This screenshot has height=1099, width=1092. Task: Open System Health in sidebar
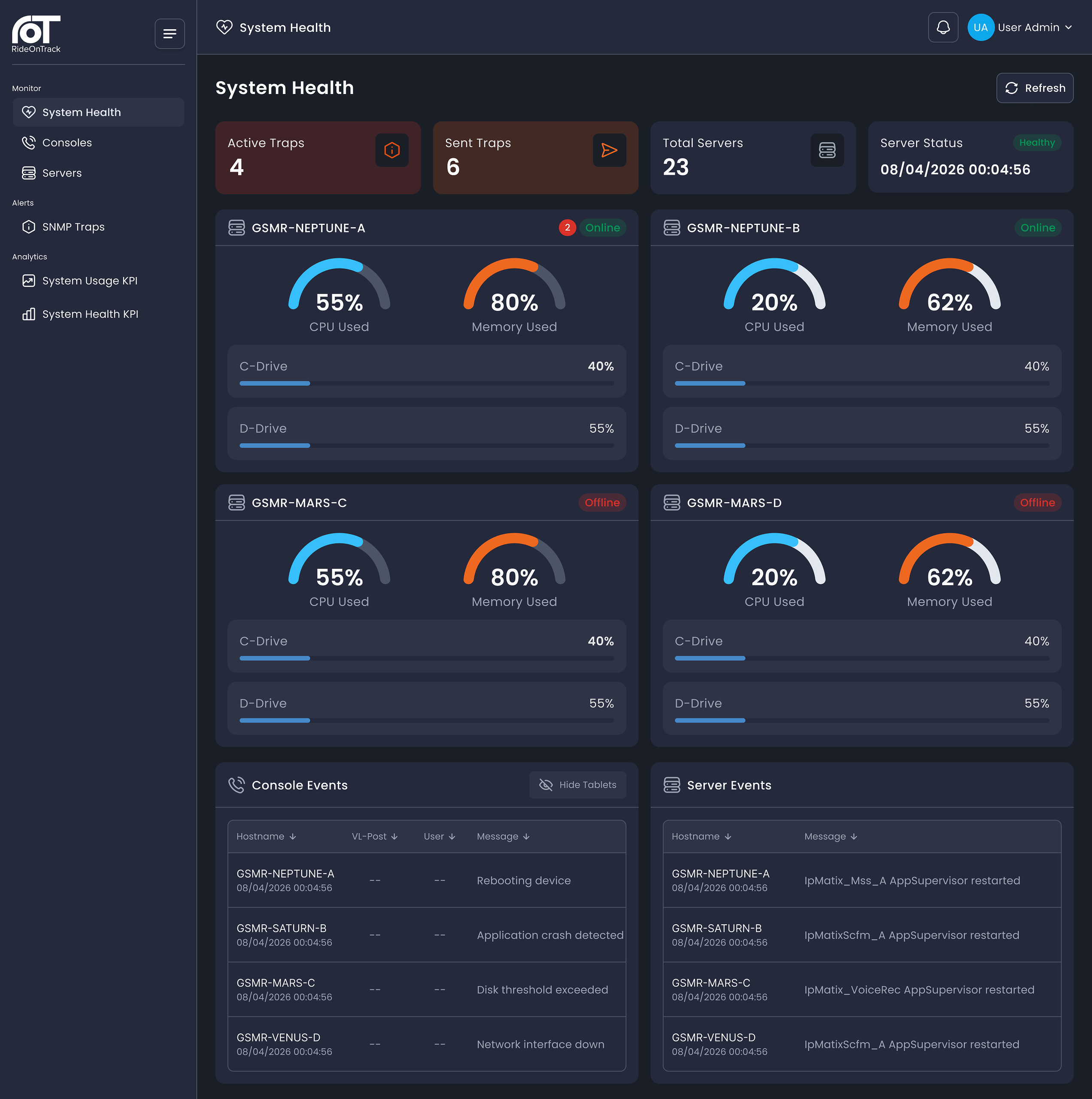coord(98,112)
